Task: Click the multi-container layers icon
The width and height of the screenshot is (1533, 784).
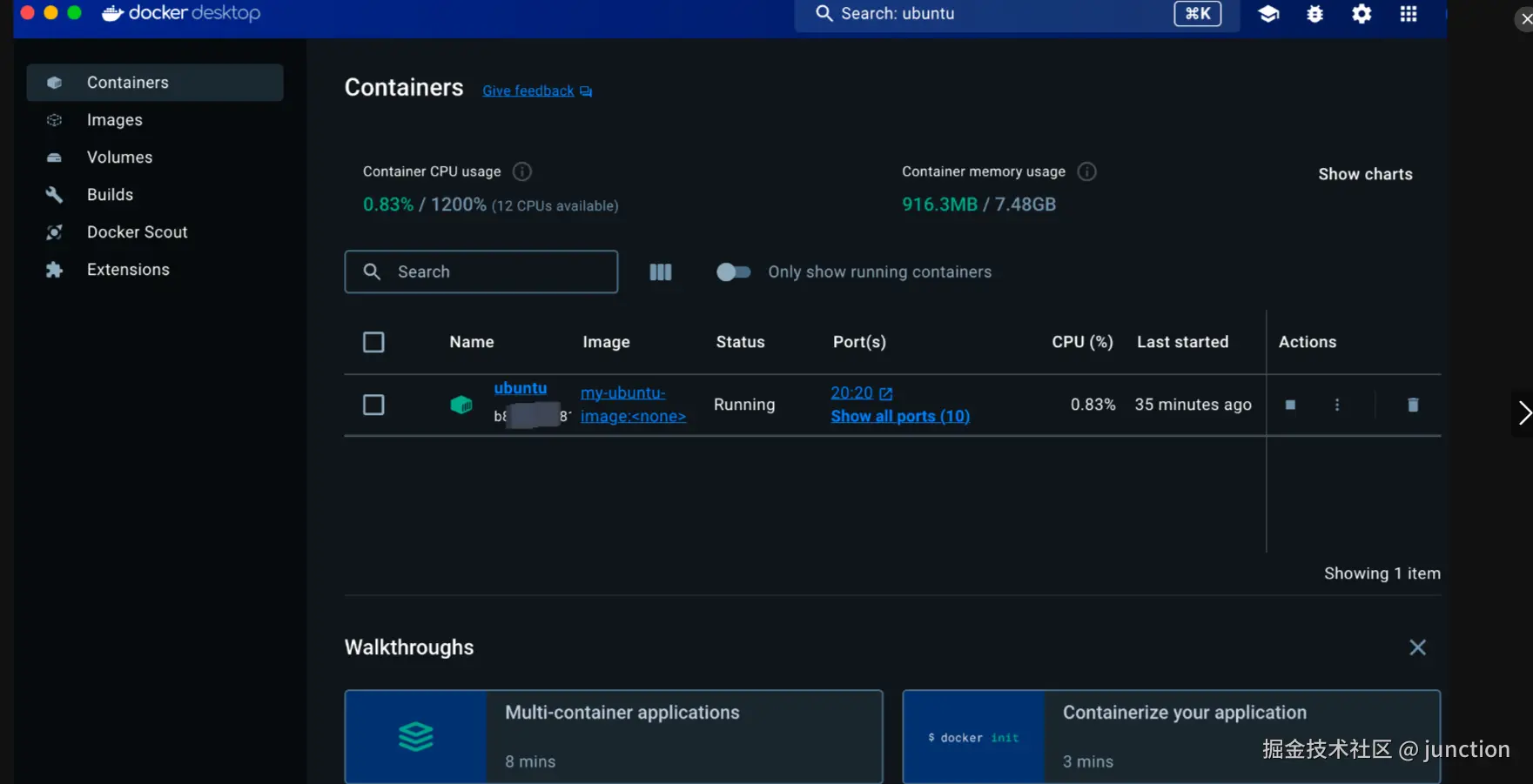Action: pos(416,737)
